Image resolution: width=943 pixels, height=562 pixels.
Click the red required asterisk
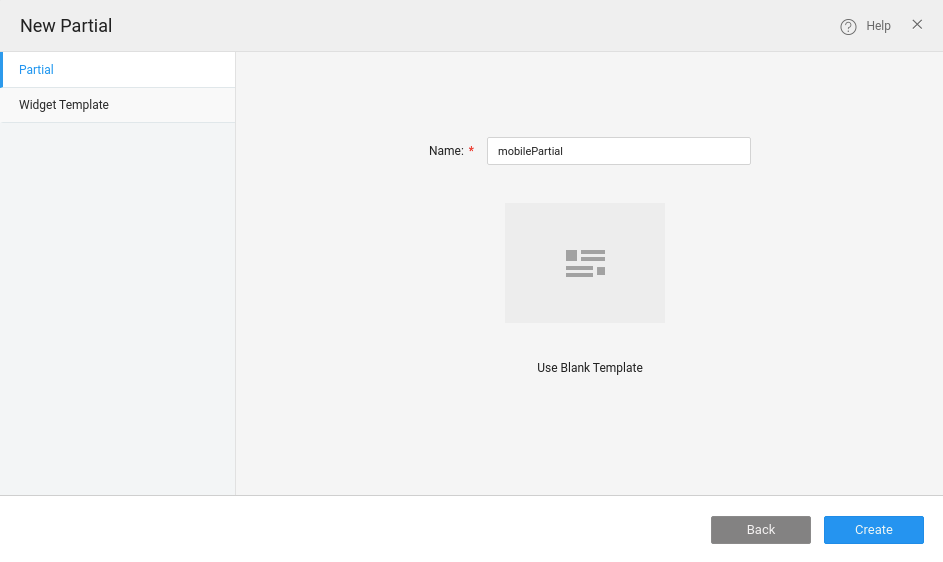coord(471,151)
